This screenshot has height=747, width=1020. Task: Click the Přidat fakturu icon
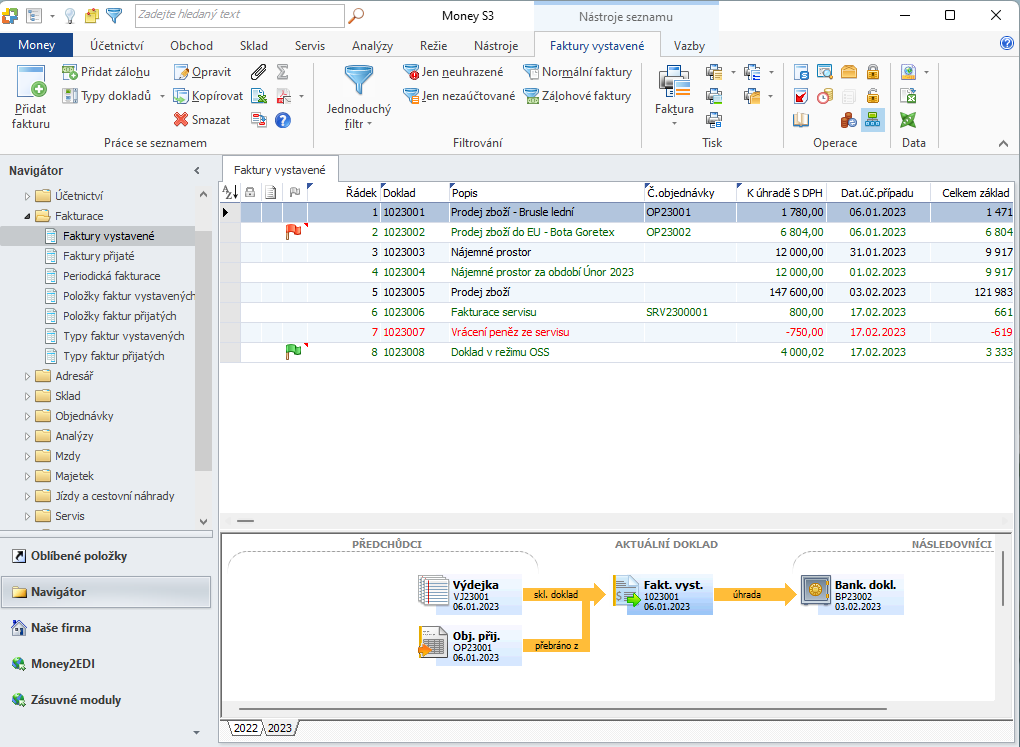pos(31,82)
